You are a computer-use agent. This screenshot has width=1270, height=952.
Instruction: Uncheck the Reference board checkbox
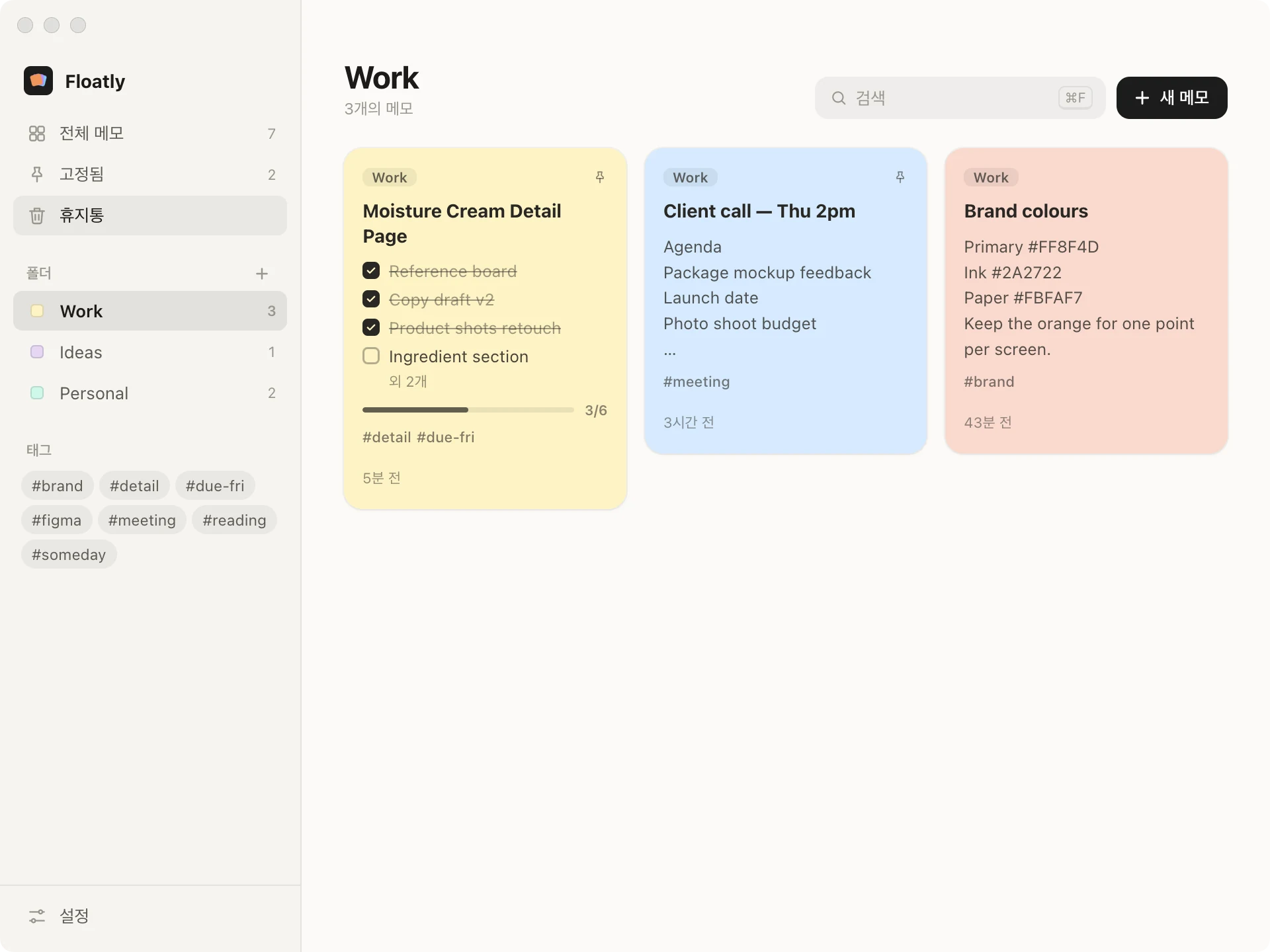pos(371,271)
